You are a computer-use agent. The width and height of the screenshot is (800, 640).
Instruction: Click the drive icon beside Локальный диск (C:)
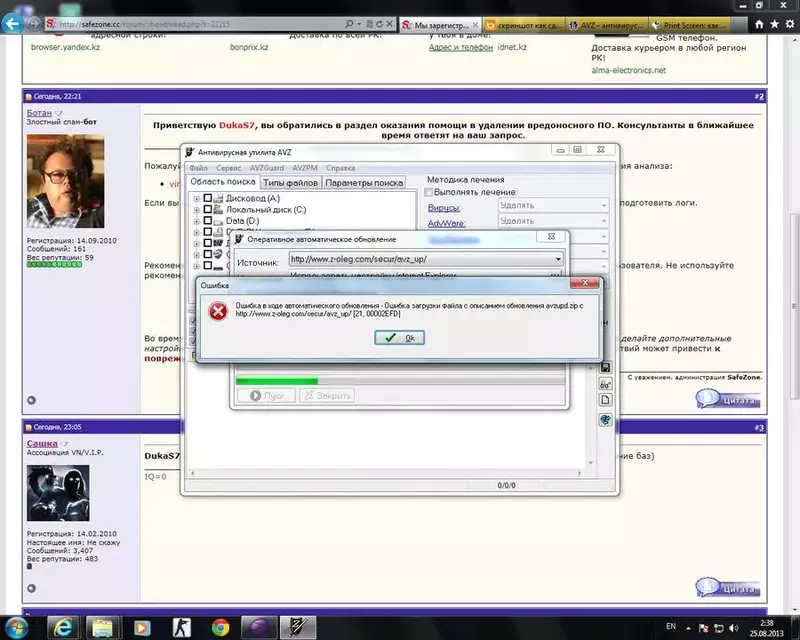click(x=218, y=209)
